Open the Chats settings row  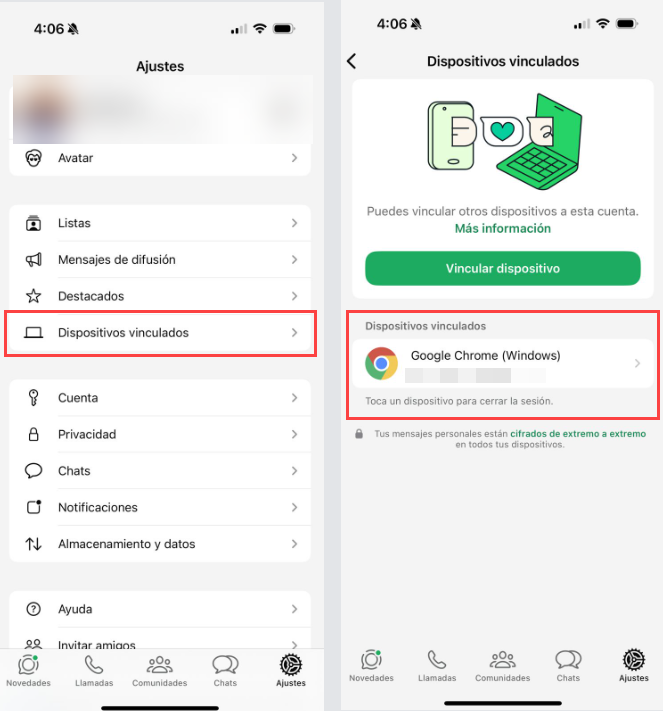pos(160,471)
